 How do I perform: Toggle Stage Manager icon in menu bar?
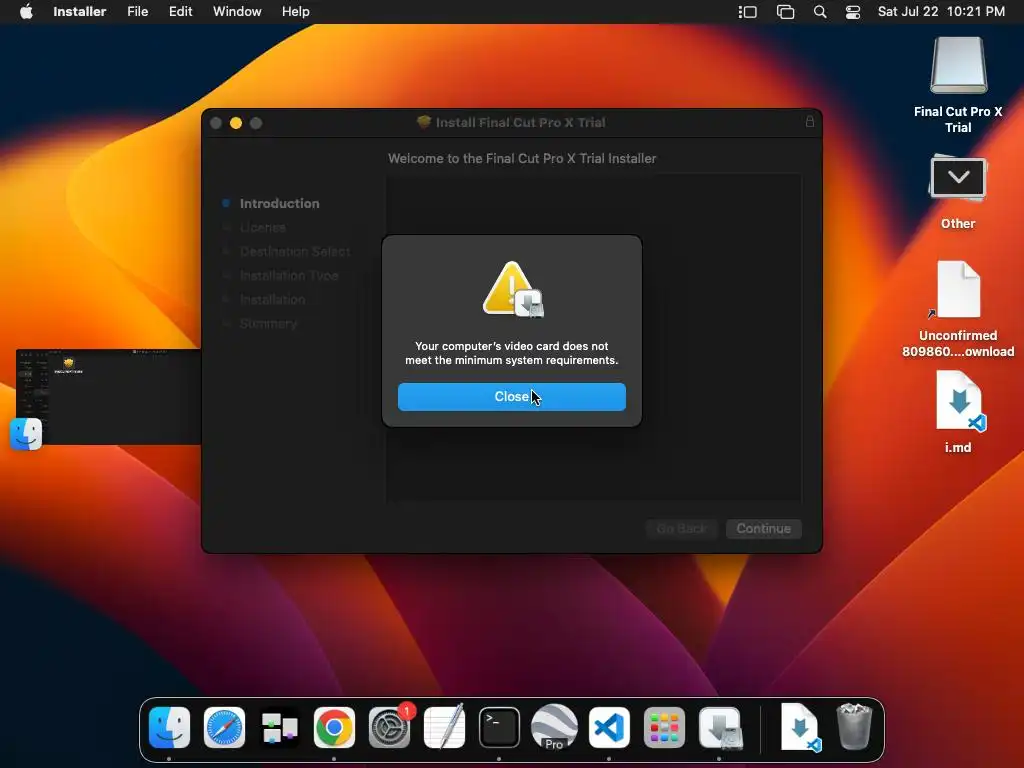click(x=747, y=12)
